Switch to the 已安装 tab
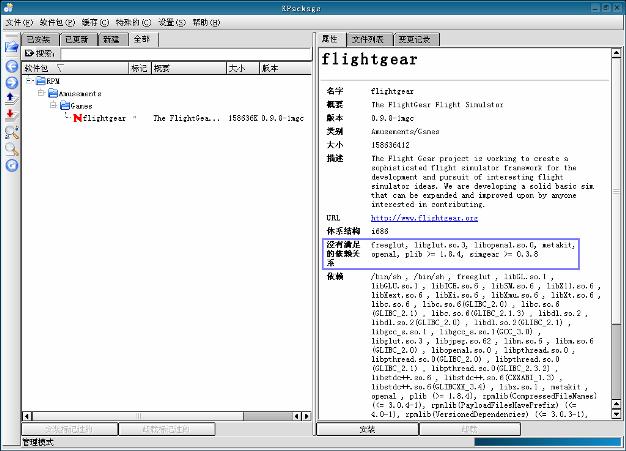 40,40
